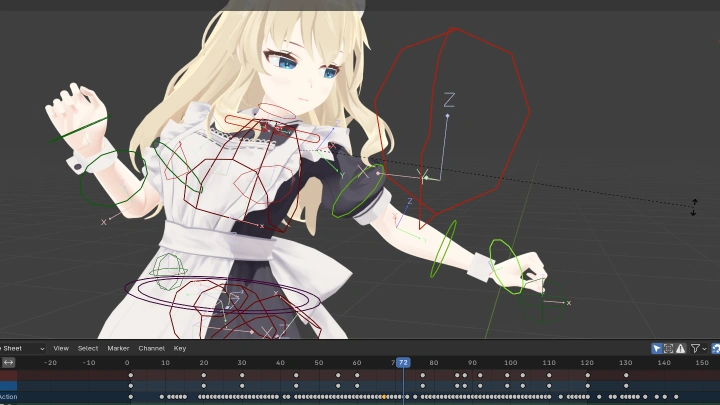The height and width of the screenshot is (405, 720).
Task: Click the up-down arrow handle in the viewport
Action: (x=693, y=207)
